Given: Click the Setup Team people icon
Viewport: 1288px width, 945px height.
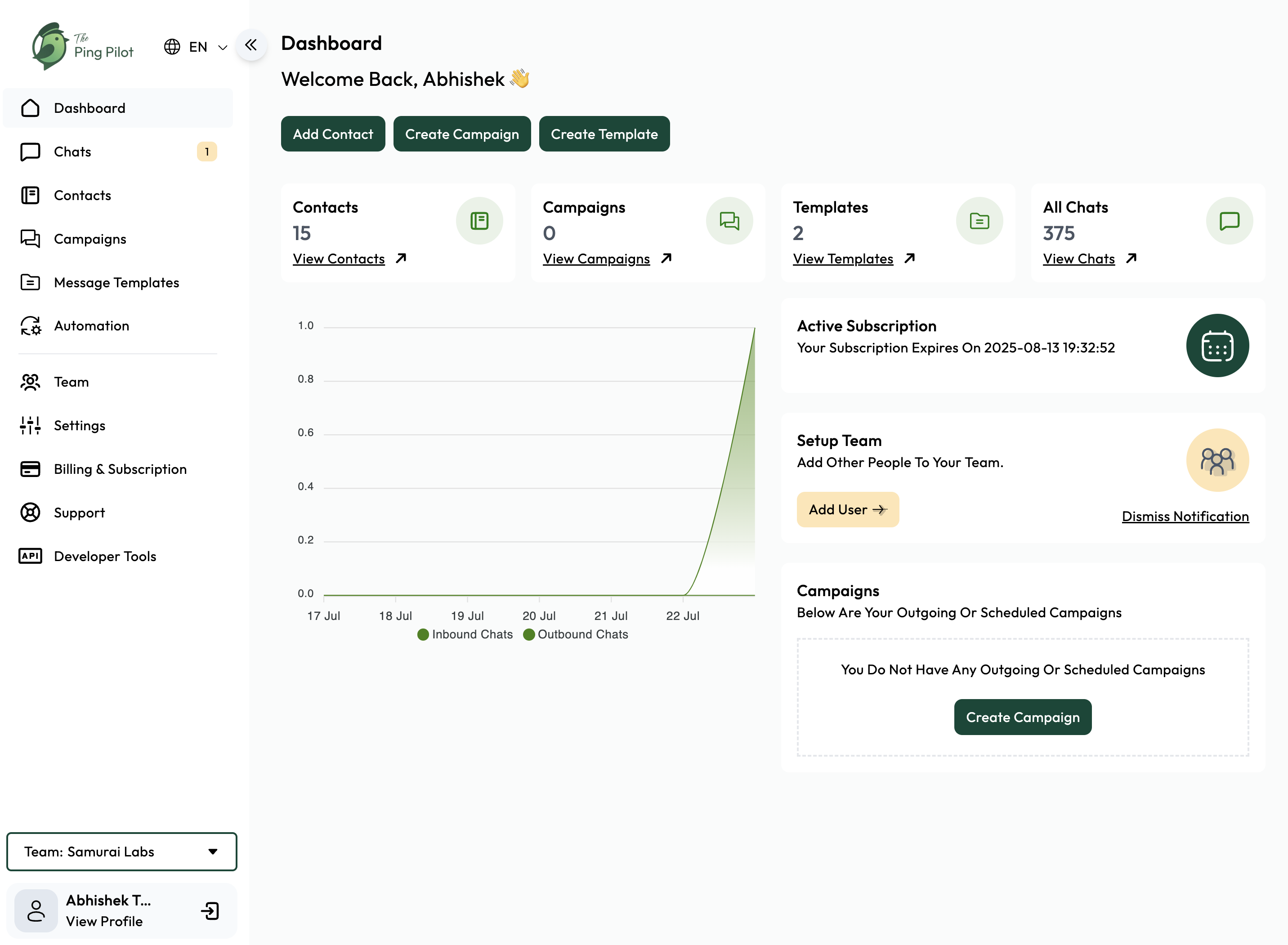Looking at the screenshot, I should (x=1218, y=460).
